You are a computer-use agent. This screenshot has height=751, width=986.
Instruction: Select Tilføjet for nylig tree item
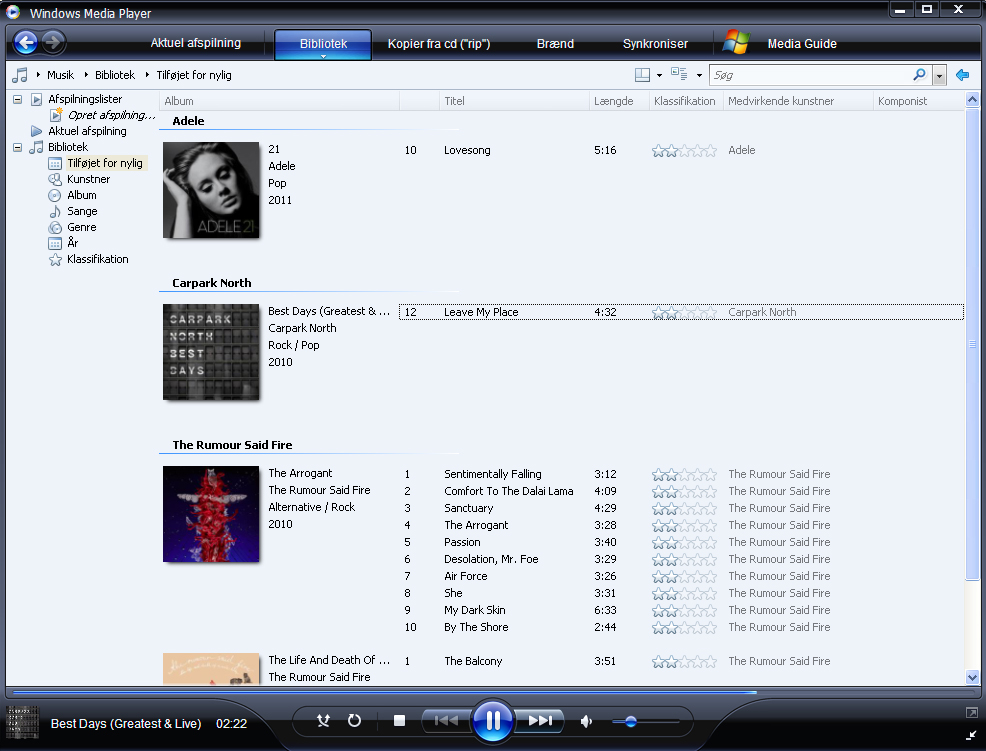click(x=105, y=163)
